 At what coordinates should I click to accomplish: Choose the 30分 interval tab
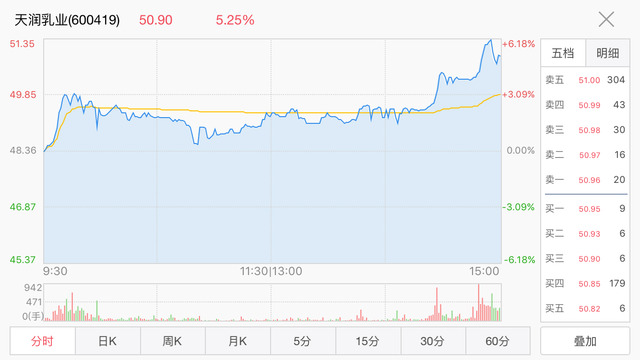coord(433,341)
